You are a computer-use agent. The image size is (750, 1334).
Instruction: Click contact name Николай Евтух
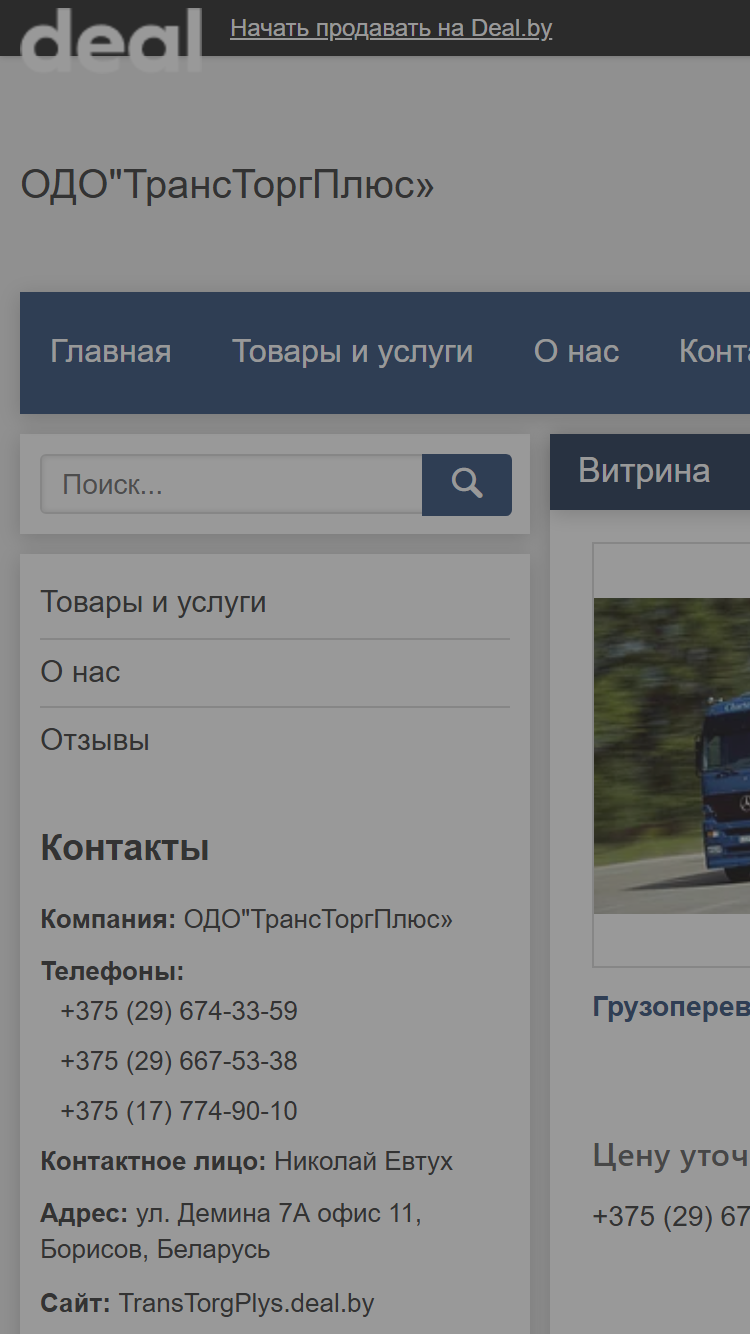(x=364, y=1162)
